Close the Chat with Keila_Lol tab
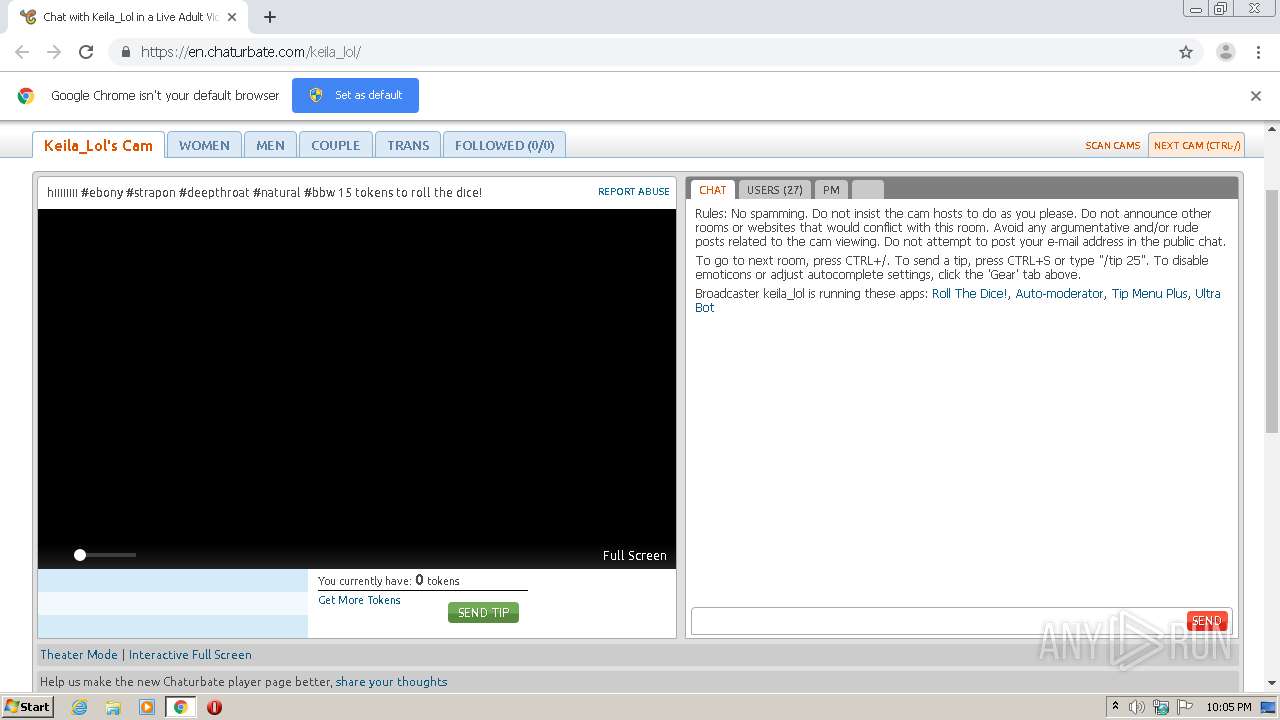Viewport: 1280px width, 720px height. coord(232,17)
